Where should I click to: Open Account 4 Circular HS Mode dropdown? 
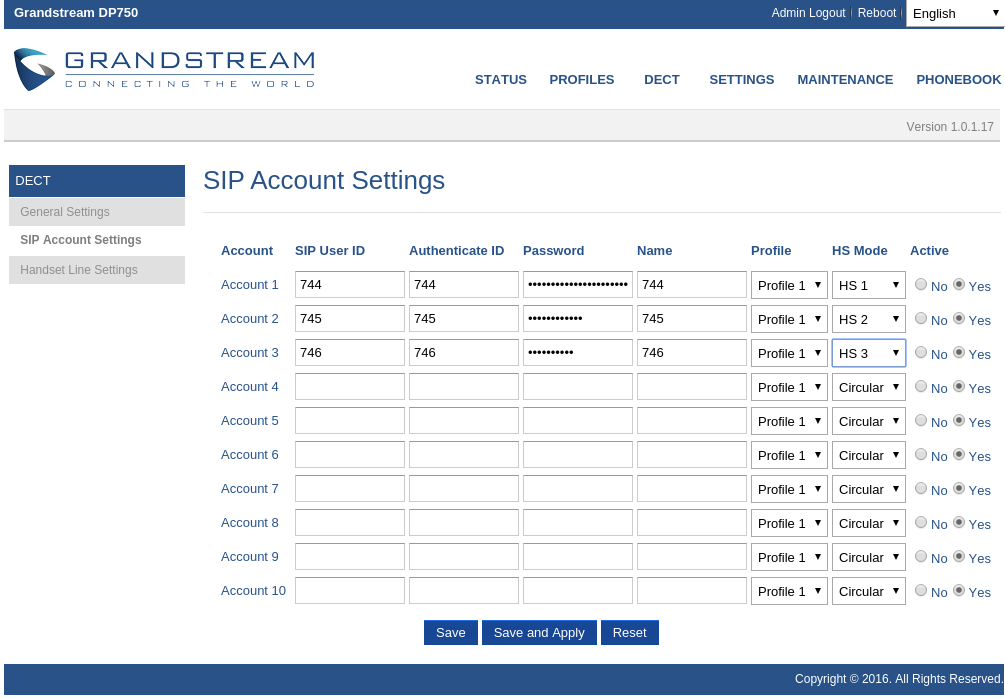click(868, 387)
